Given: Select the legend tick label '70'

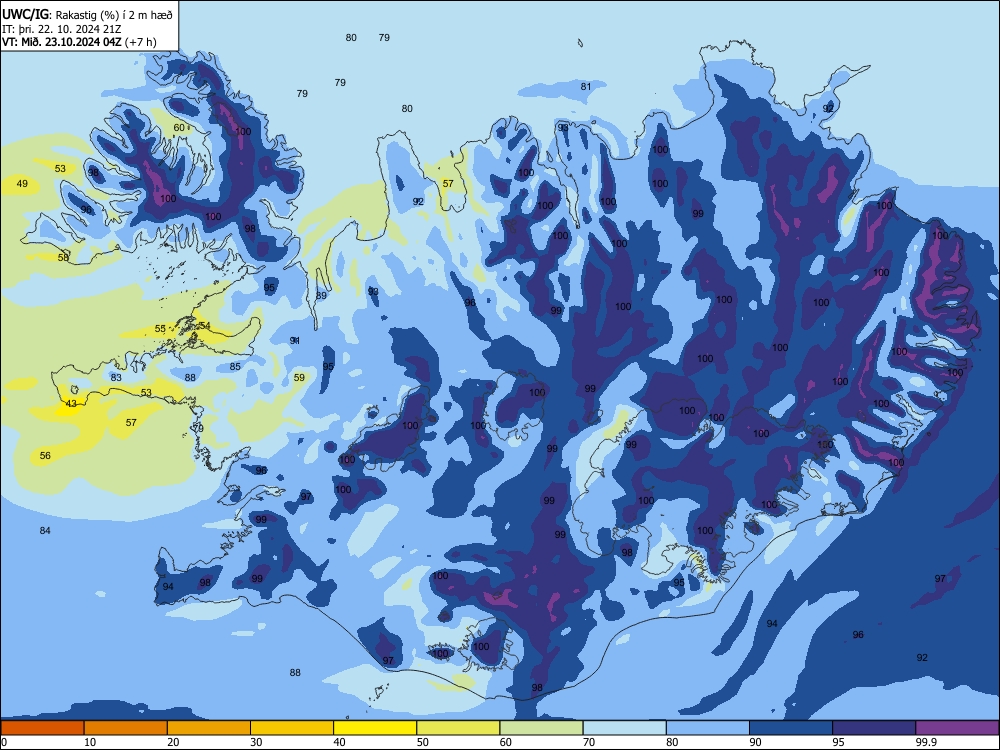Looking at the screenshot, I should coord(589,742).
